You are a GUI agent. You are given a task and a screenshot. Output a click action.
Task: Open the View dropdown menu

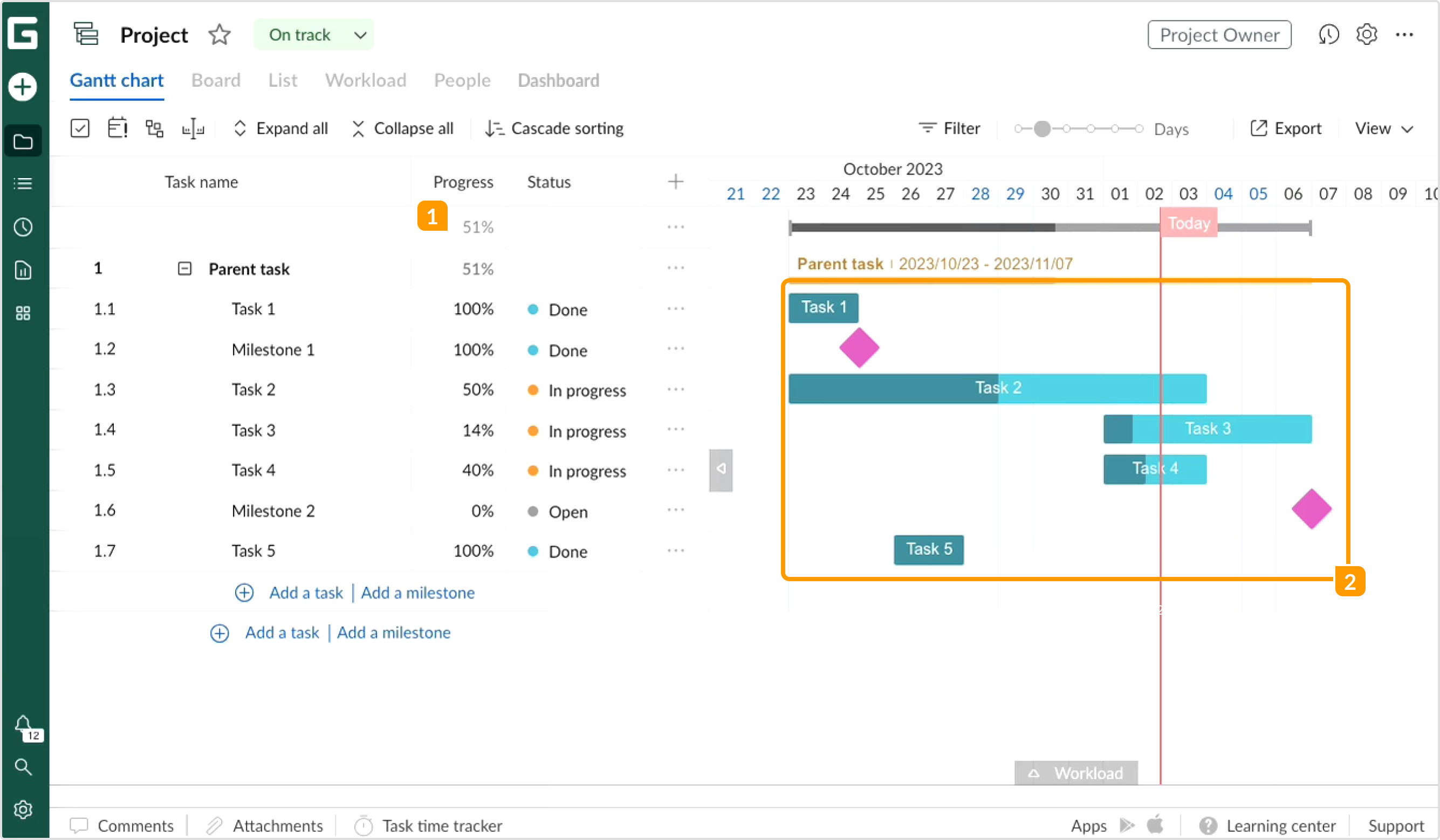[x=1383, y=128]
